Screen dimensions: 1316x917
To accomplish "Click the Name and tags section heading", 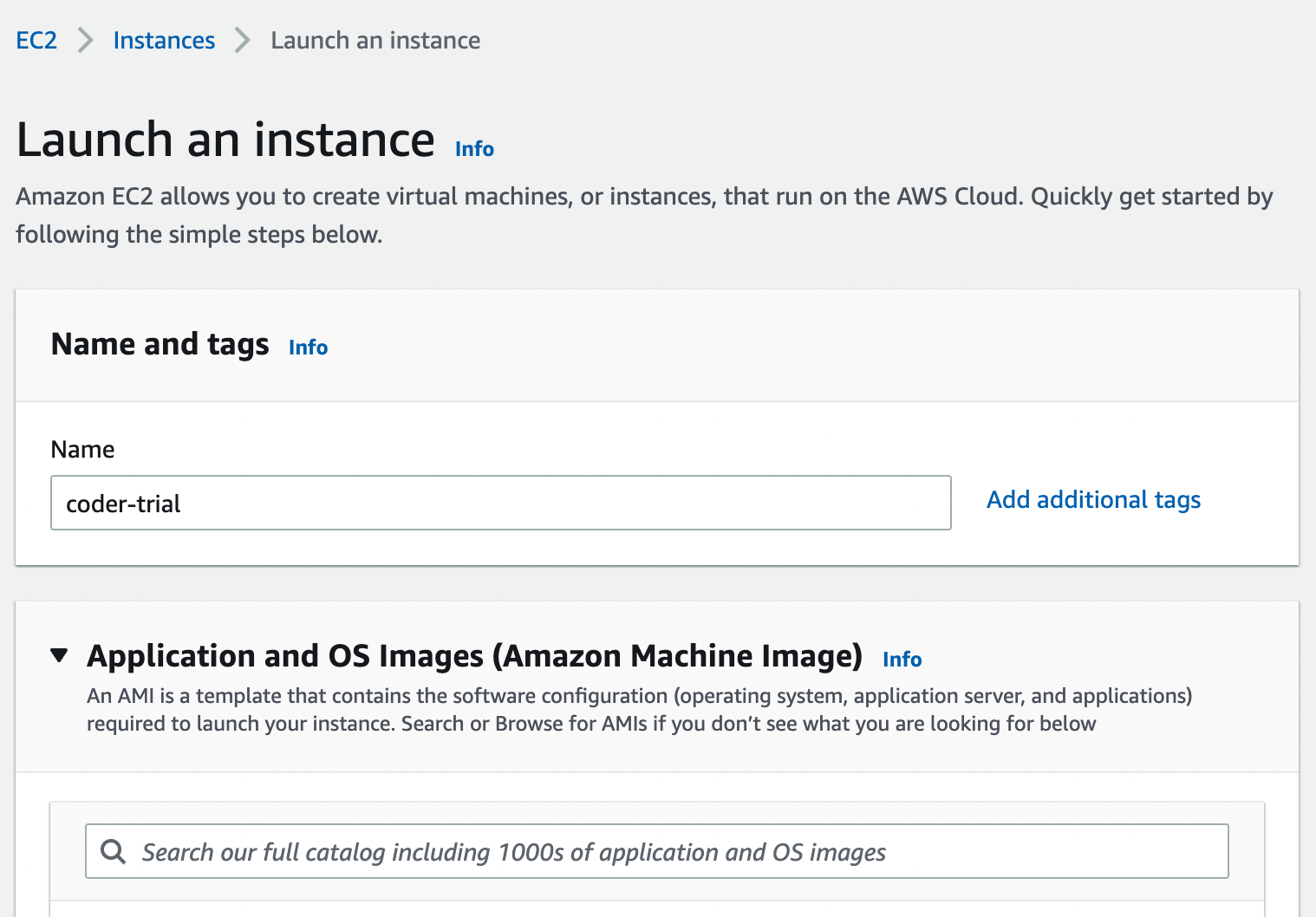I will [160, 344].
